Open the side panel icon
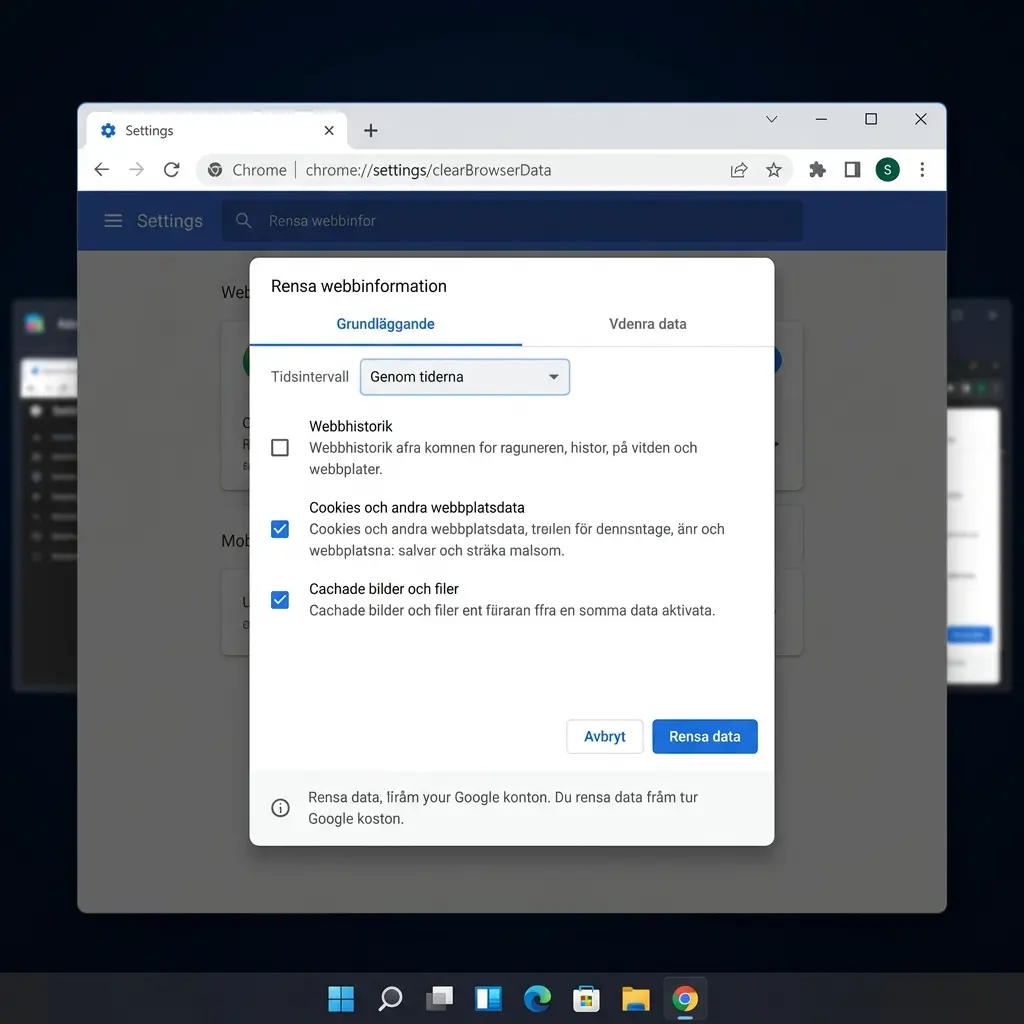1024x1024 pixels. point(852,170)
